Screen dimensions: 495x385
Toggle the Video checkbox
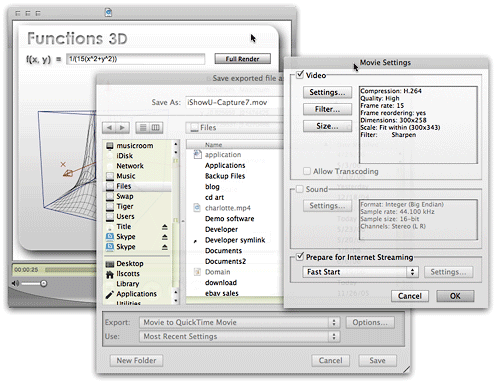pos(300,74)
